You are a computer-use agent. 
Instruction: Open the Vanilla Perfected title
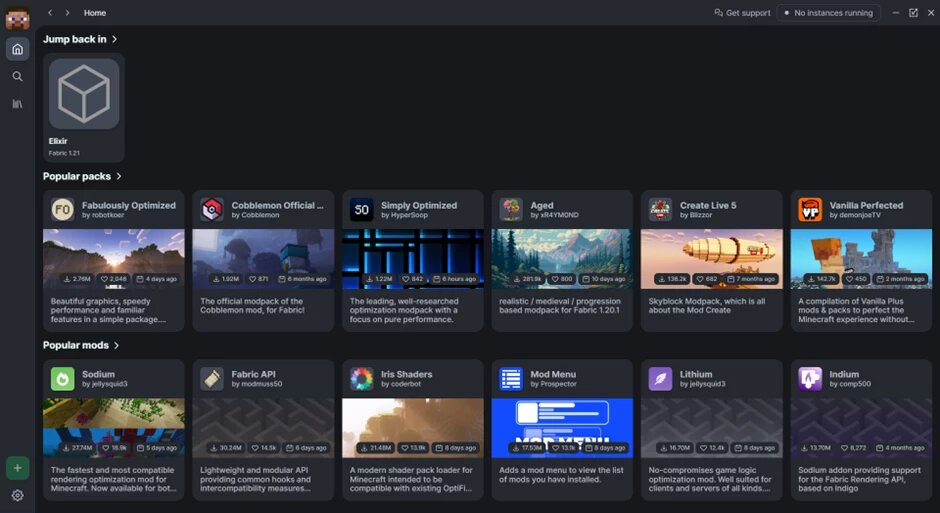coord(866,205)
